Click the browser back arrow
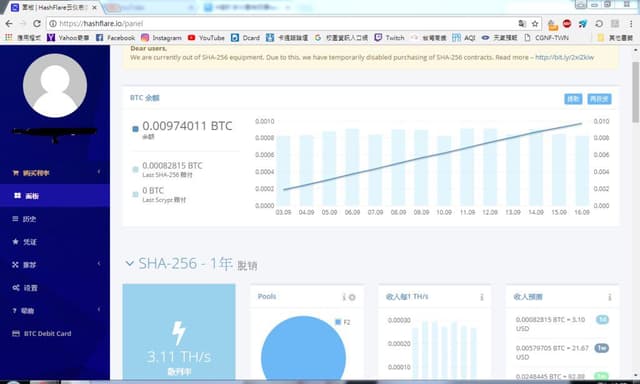The image size is (640, 384). [9, 24]
